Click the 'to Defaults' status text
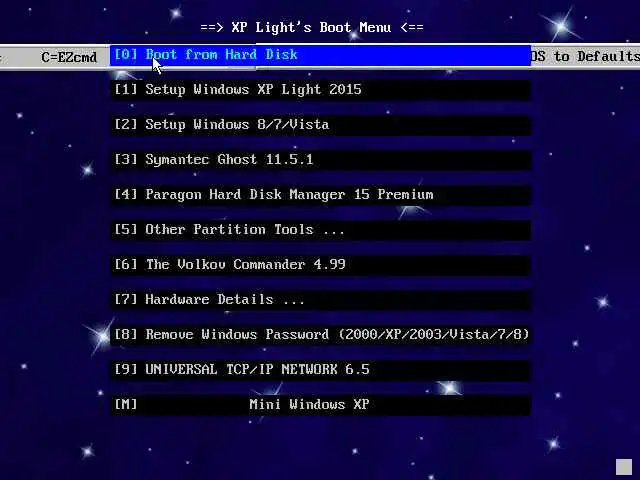 (x=596, y=56)
